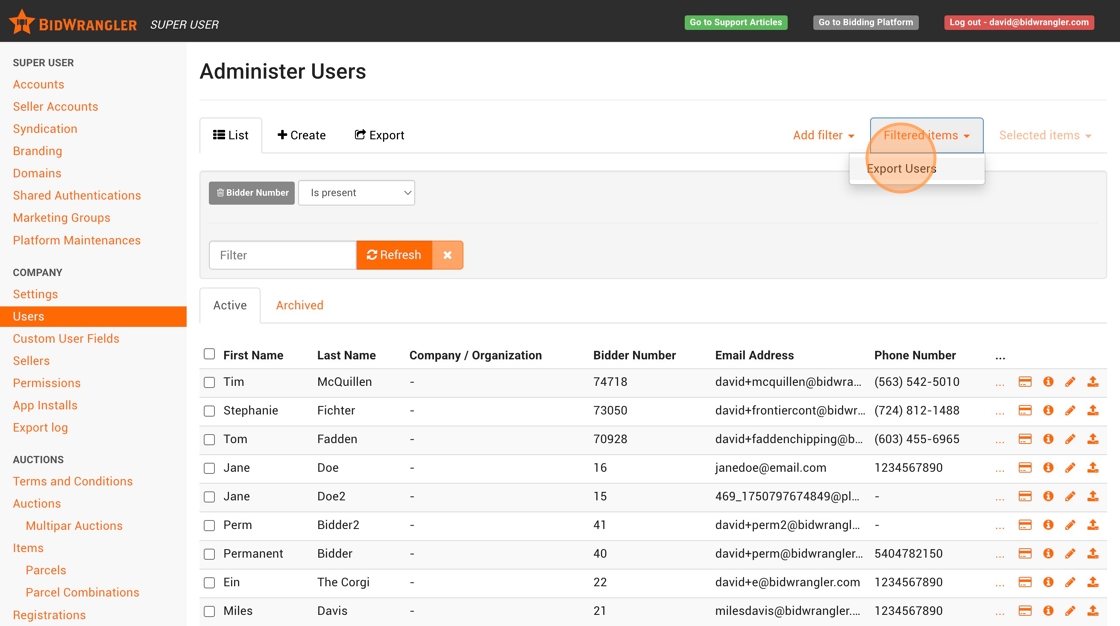Click into the Filter text field

click(282, 255)
